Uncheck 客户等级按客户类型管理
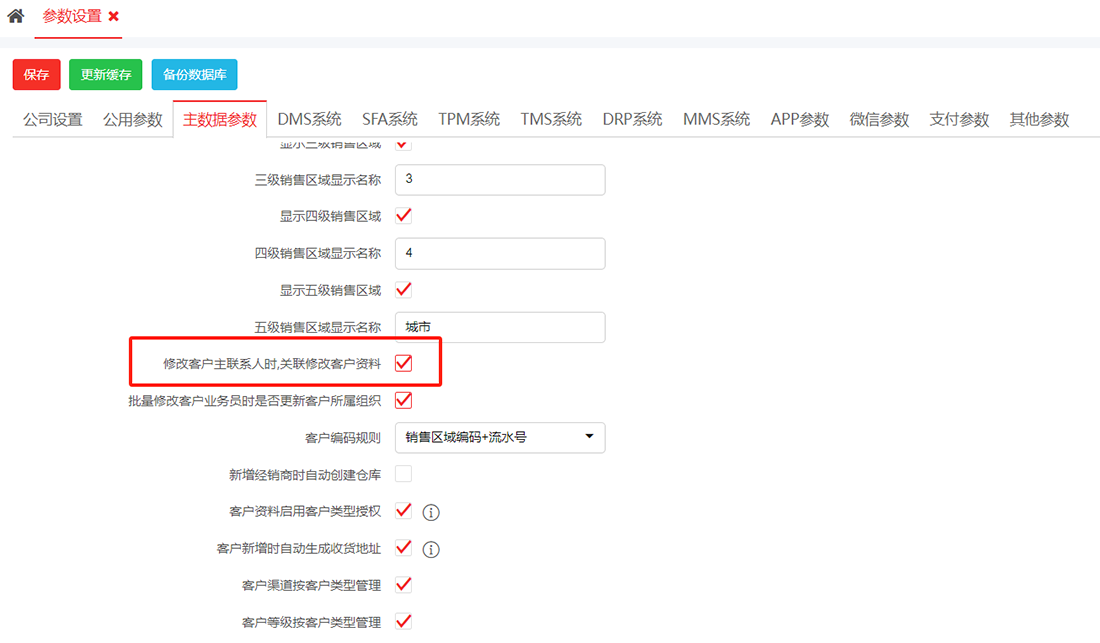 403,621
